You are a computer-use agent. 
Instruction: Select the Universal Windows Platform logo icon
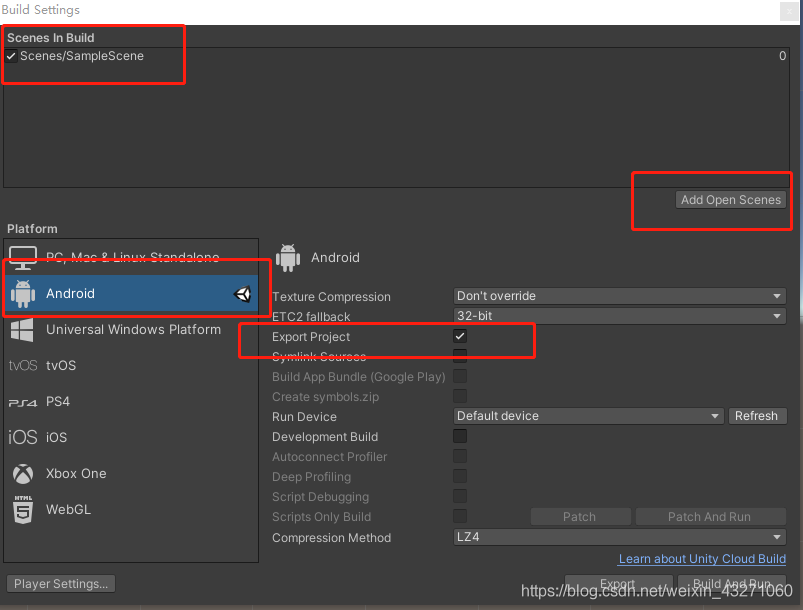pos(22,330)
